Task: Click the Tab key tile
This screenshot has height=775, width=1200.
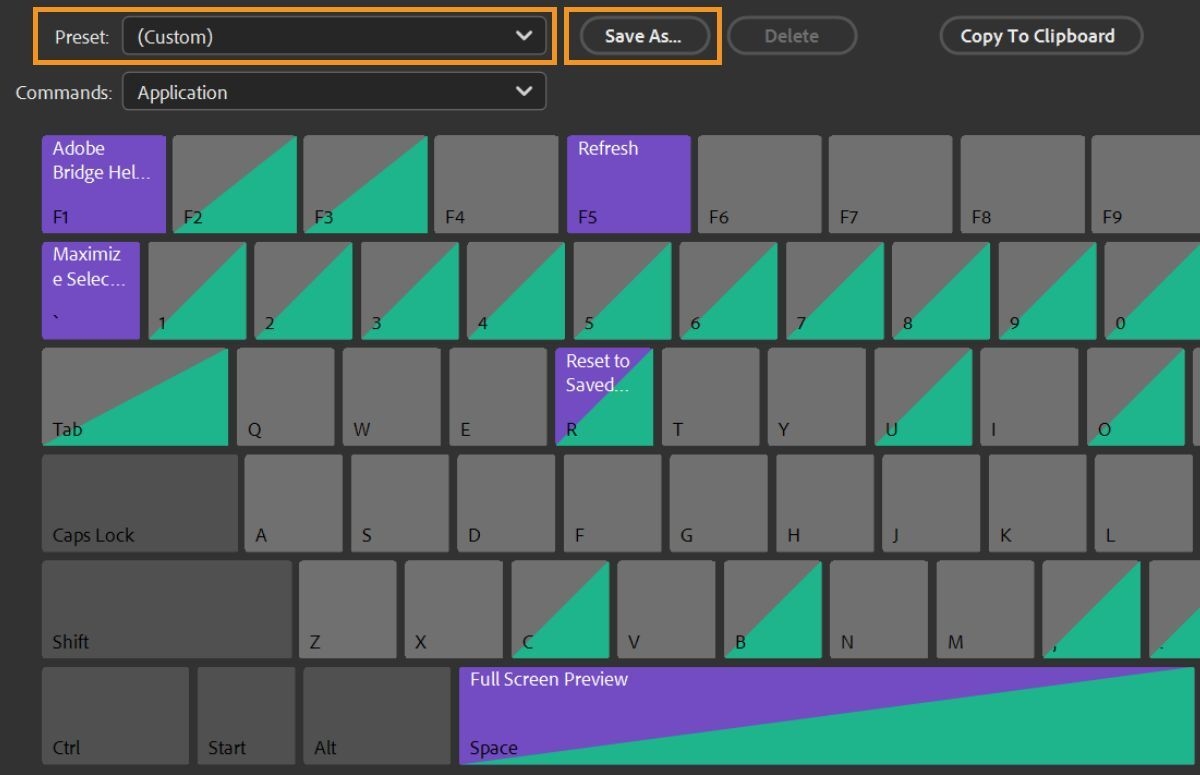Action: tap(135, 396)
